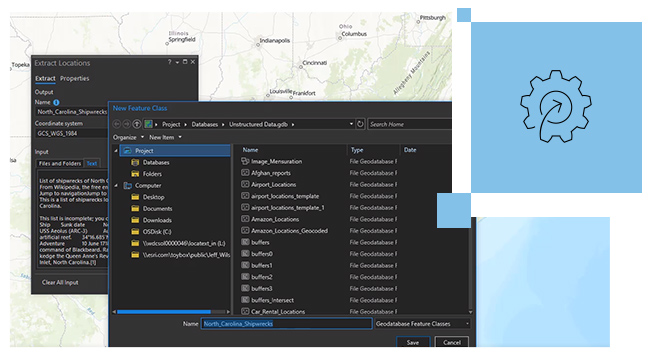Switch to the Extract tab

(45, 78)
